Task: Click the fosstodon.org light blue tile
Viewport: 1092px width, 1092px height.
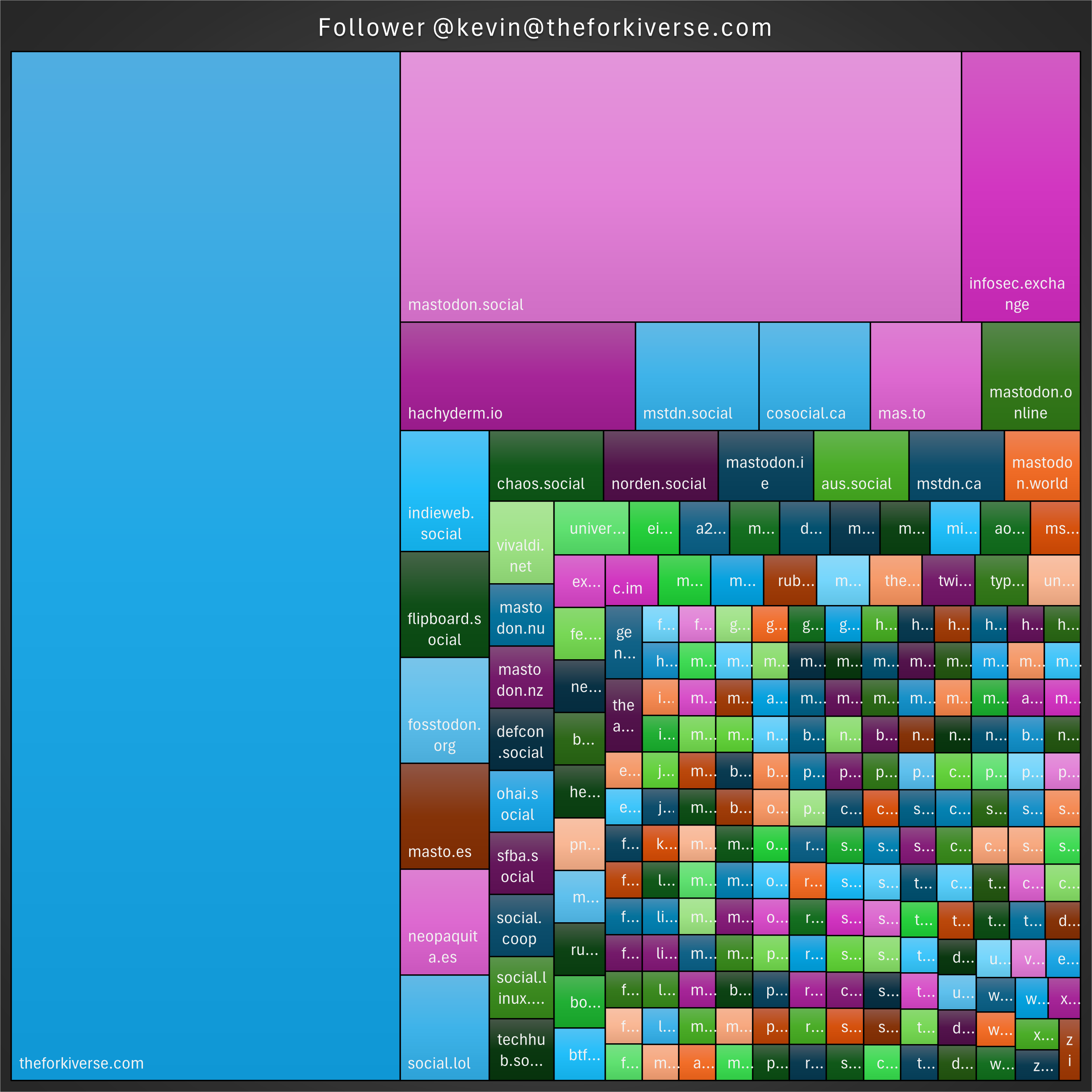Action: click(444, 710)
